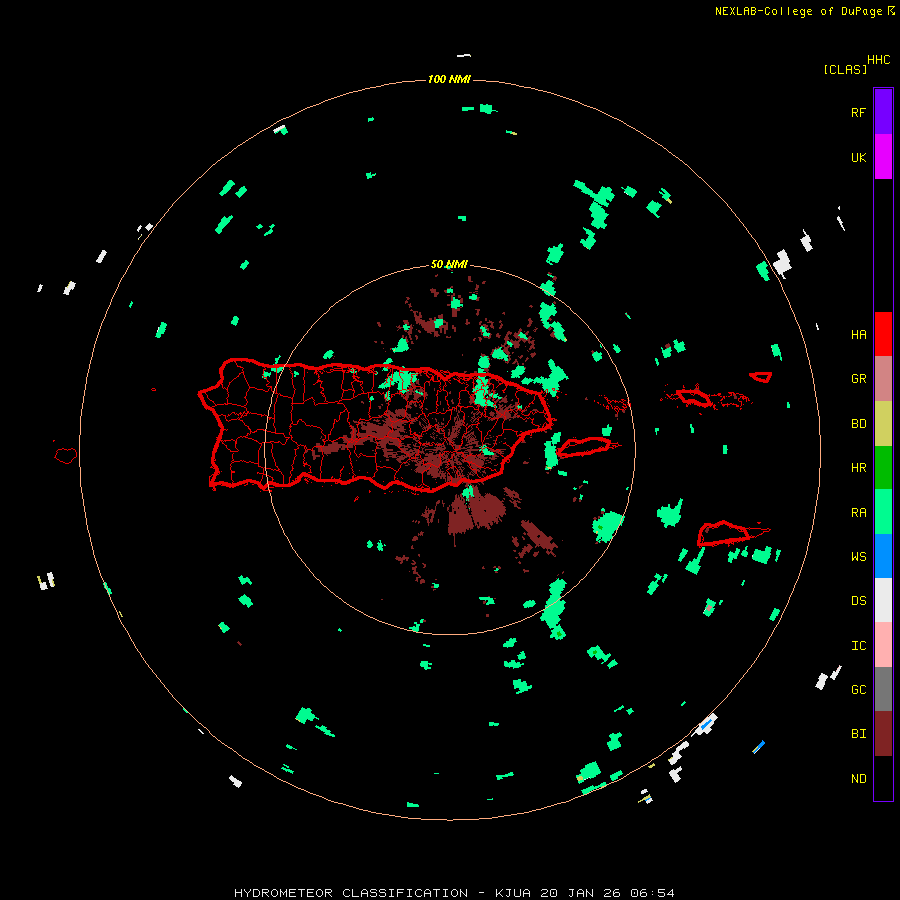Click the HR dark green legend swatch

tap(883, 468)
